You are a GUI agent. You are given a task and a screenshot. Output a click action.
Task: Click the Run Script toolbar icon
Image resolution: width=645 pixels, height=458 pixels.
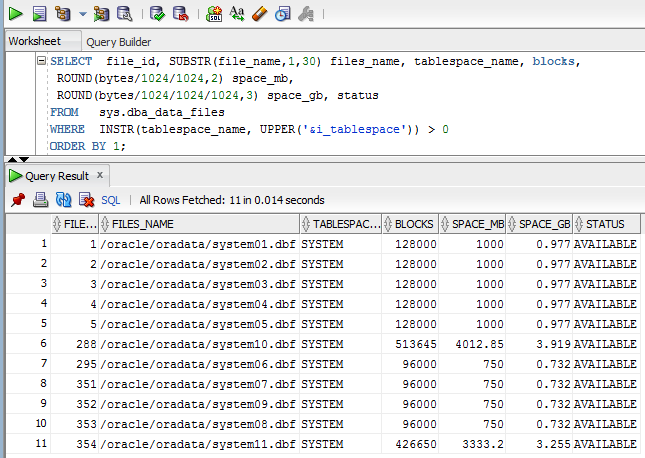click(x=39, y=14)
